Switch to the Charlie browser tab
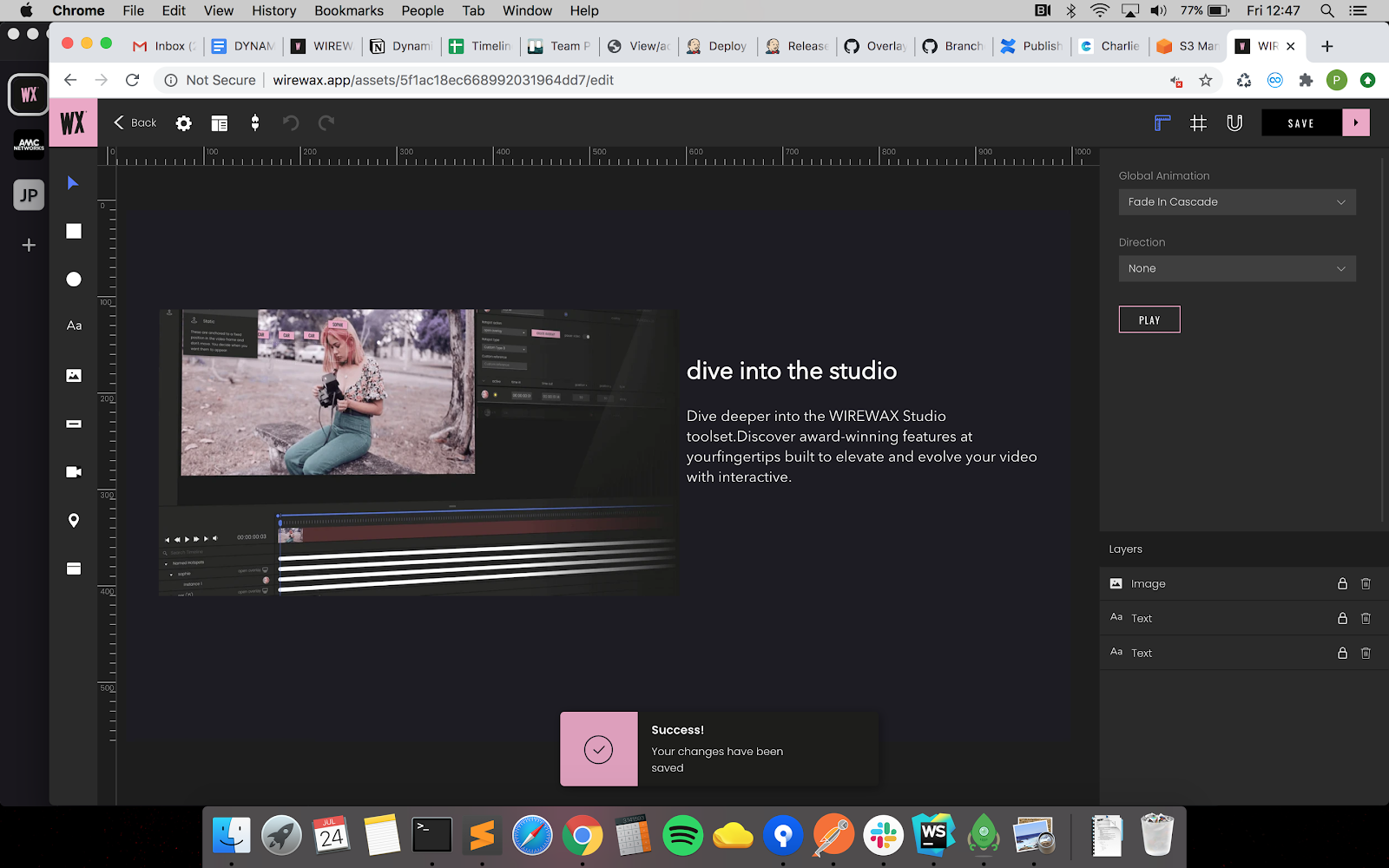This screenshot has height=868, width=1389. point(1110,46)
